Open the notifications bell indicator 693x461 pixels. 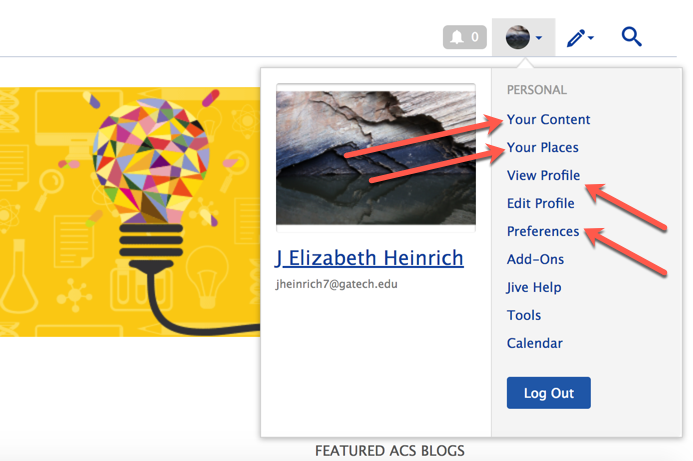pyautogui.click(x=464, y=38)
